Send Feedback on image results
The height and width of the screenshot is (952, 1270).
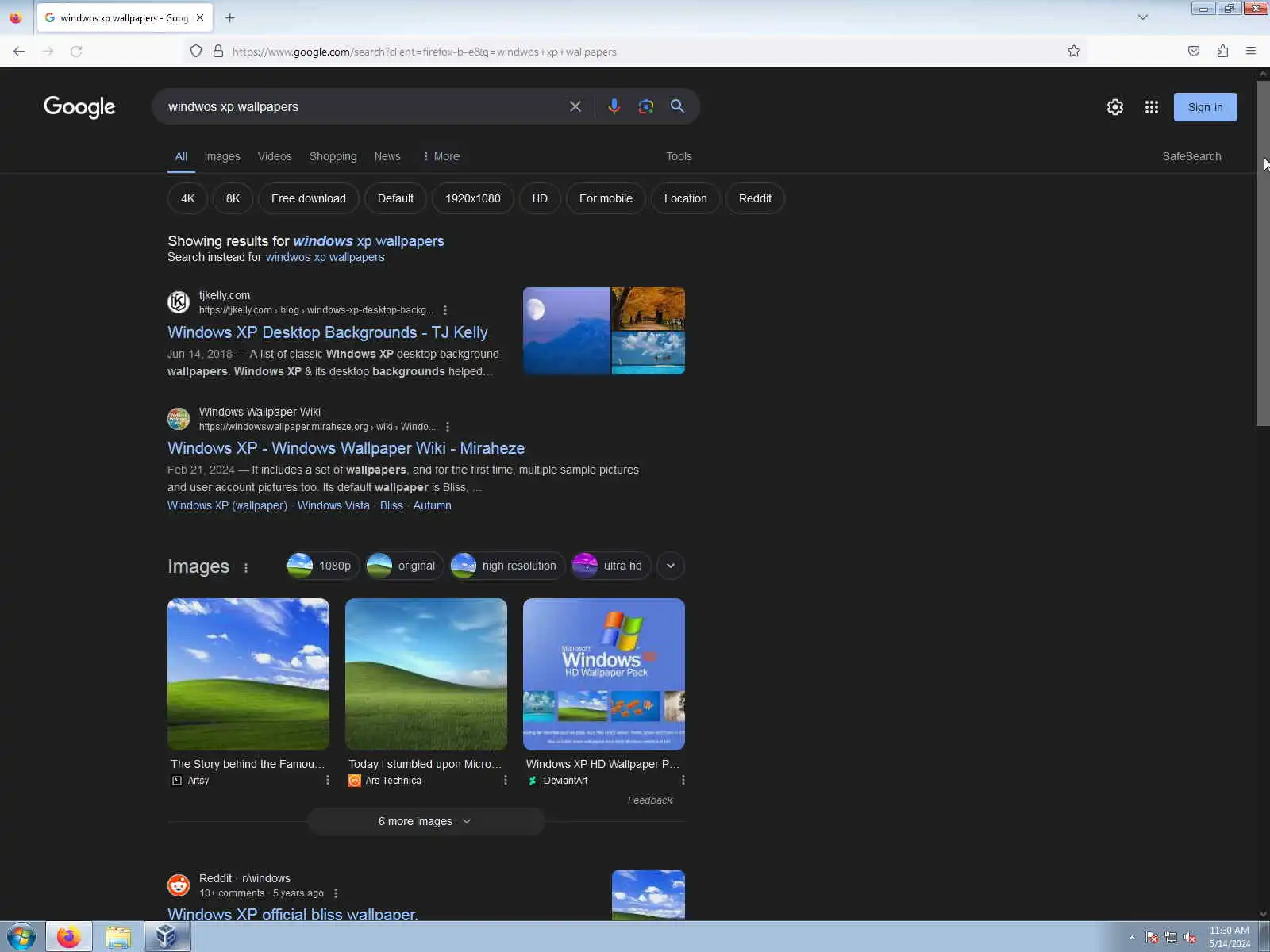click(650, 800)
